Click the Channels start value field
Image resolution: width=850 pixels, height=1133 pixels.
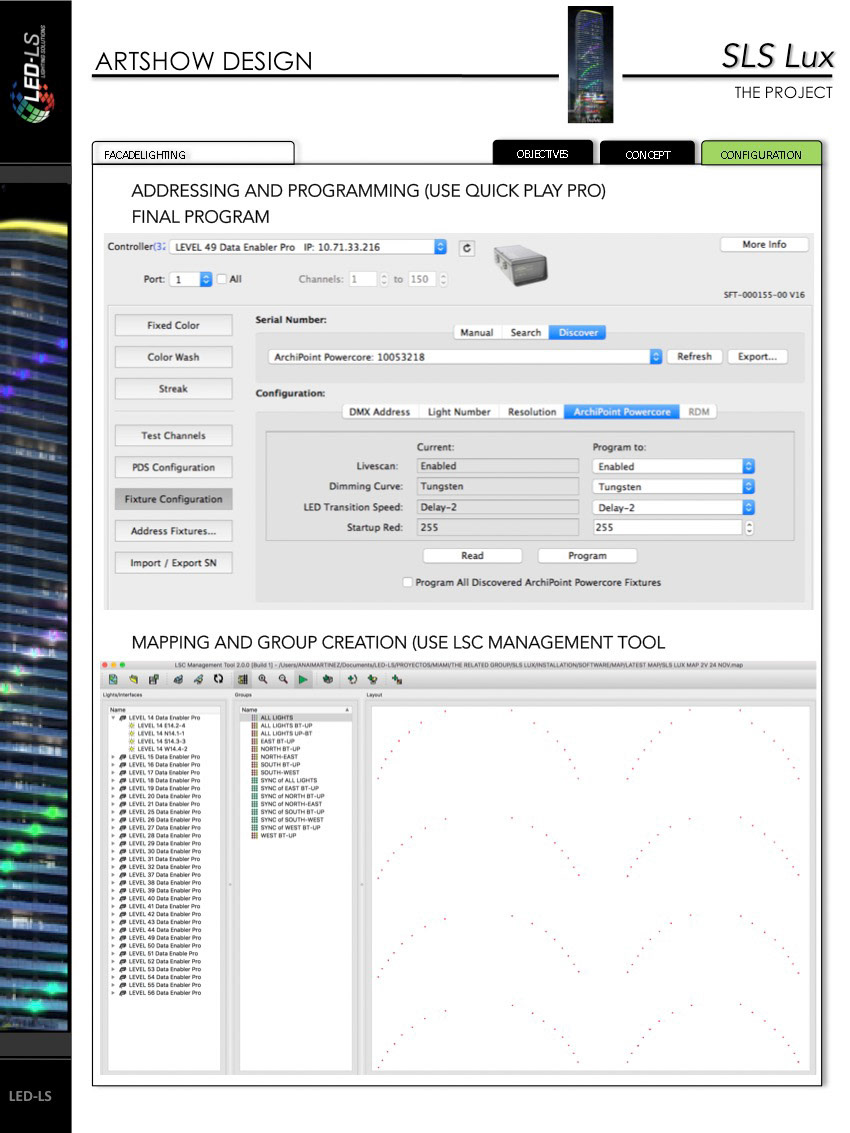tap(363, 279)
